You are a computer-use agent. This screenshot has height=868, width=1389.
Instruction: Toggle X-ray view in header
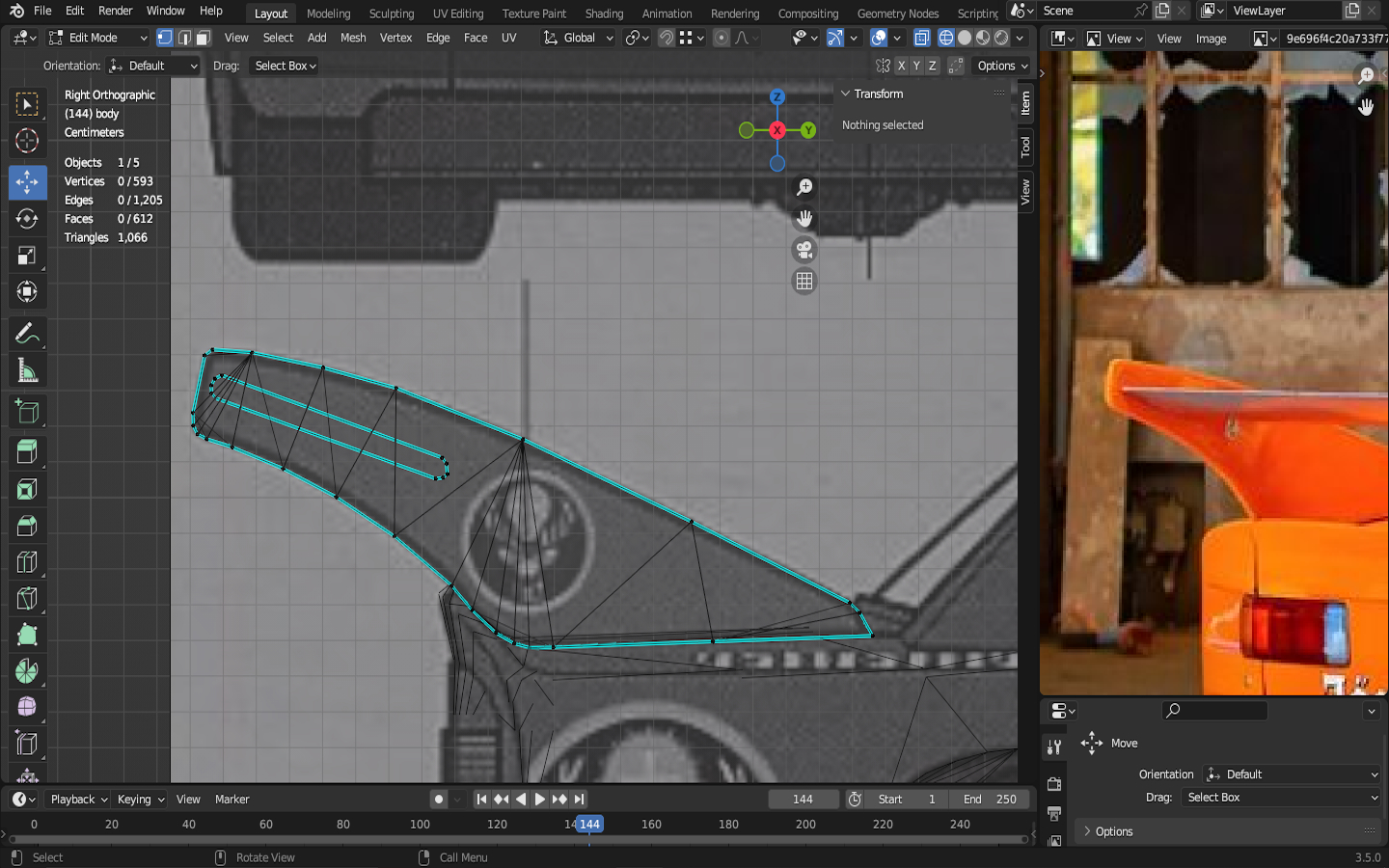tap(921, 38)
